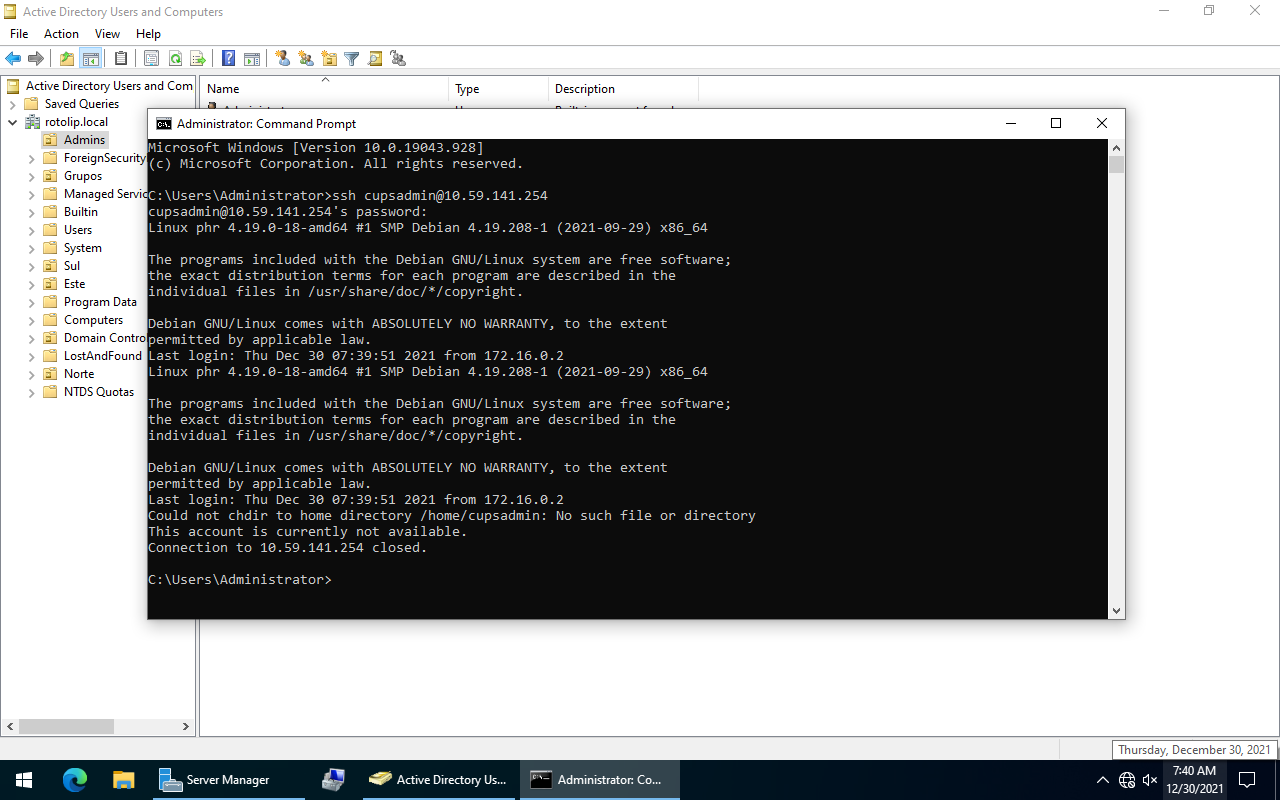Toggle the Show/Hide Console Tree button

coord(91,59)
